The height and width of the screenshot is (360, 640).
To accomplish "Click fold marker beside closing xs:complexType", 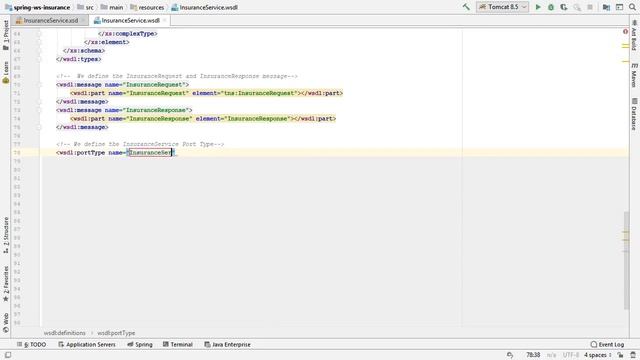I will (40, 33).
